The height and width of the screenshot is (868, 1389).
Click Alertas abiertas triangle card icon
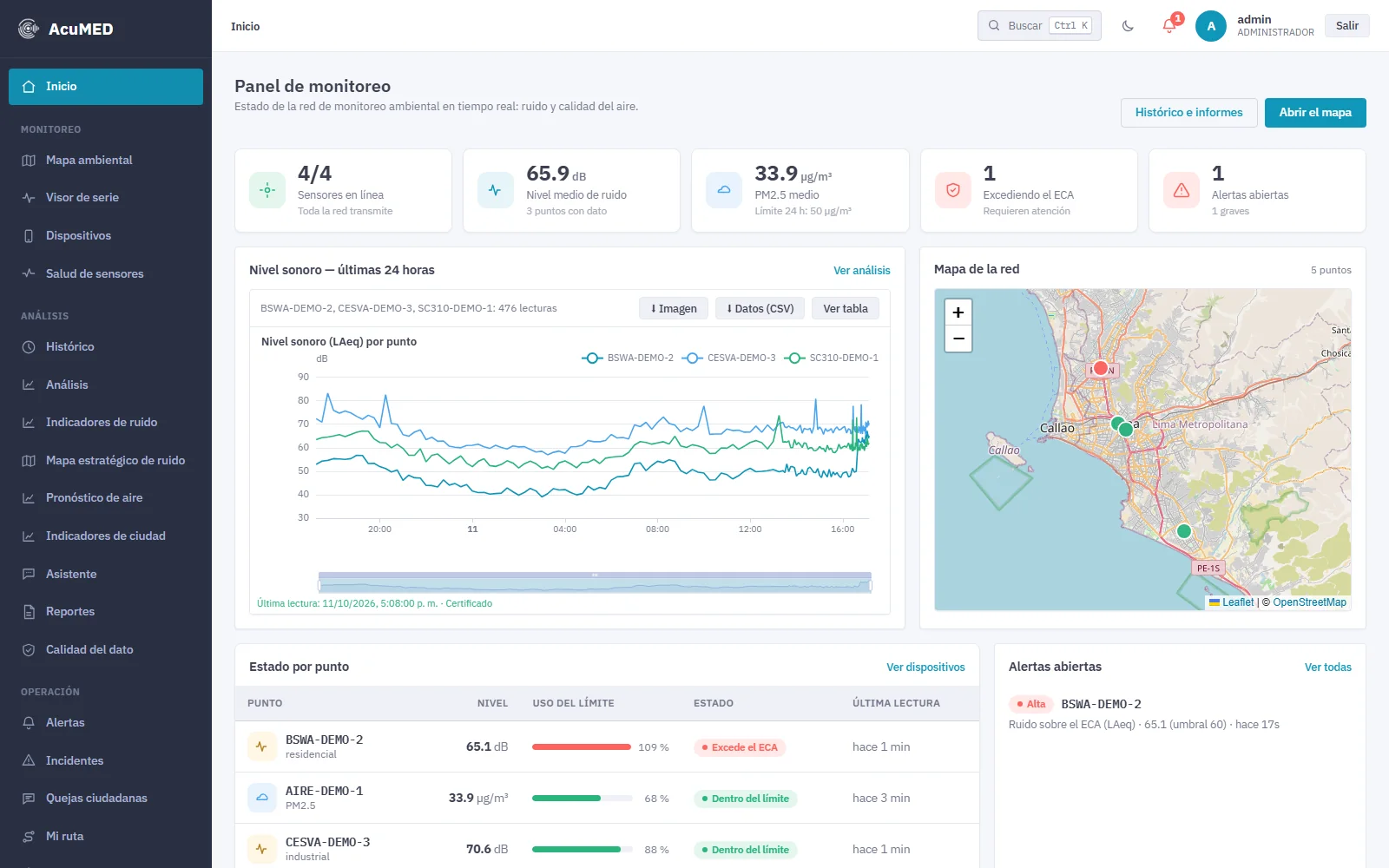pyautogui.click(x=1182, y=190)
